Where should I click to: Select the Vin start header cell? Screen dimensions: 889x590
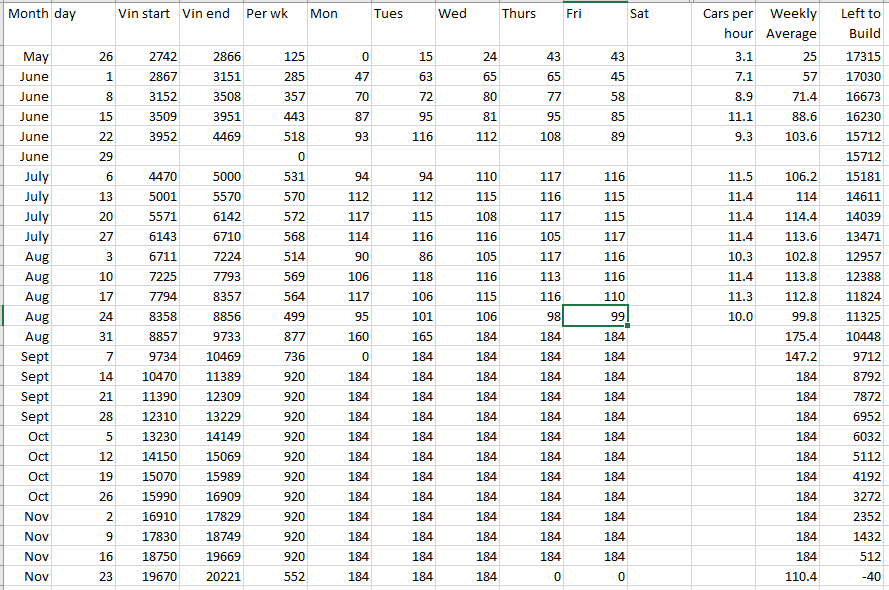click(147, 14)
